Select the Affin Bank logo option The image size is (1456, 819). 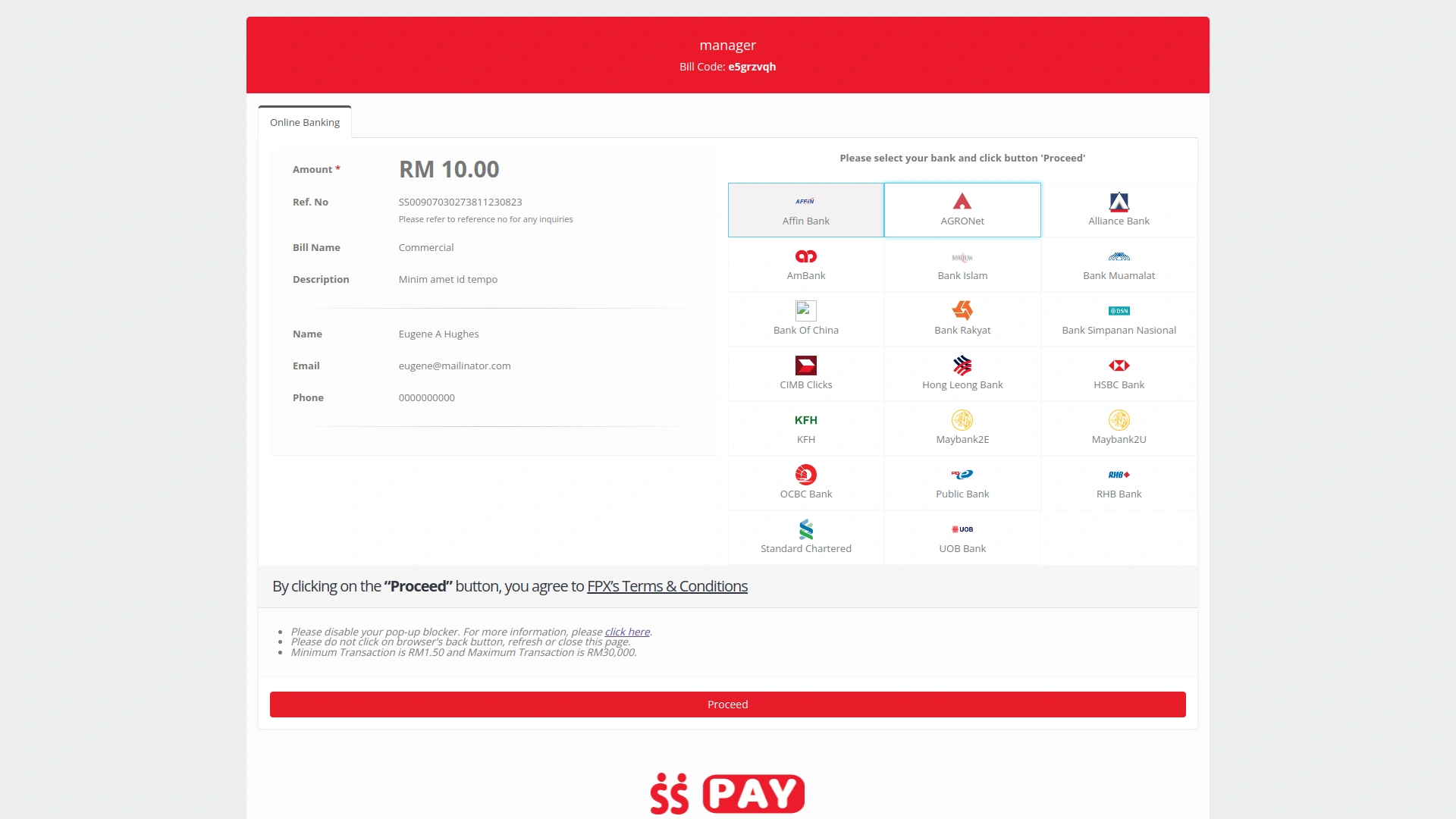pyautogui.click(x=805, y=202)
